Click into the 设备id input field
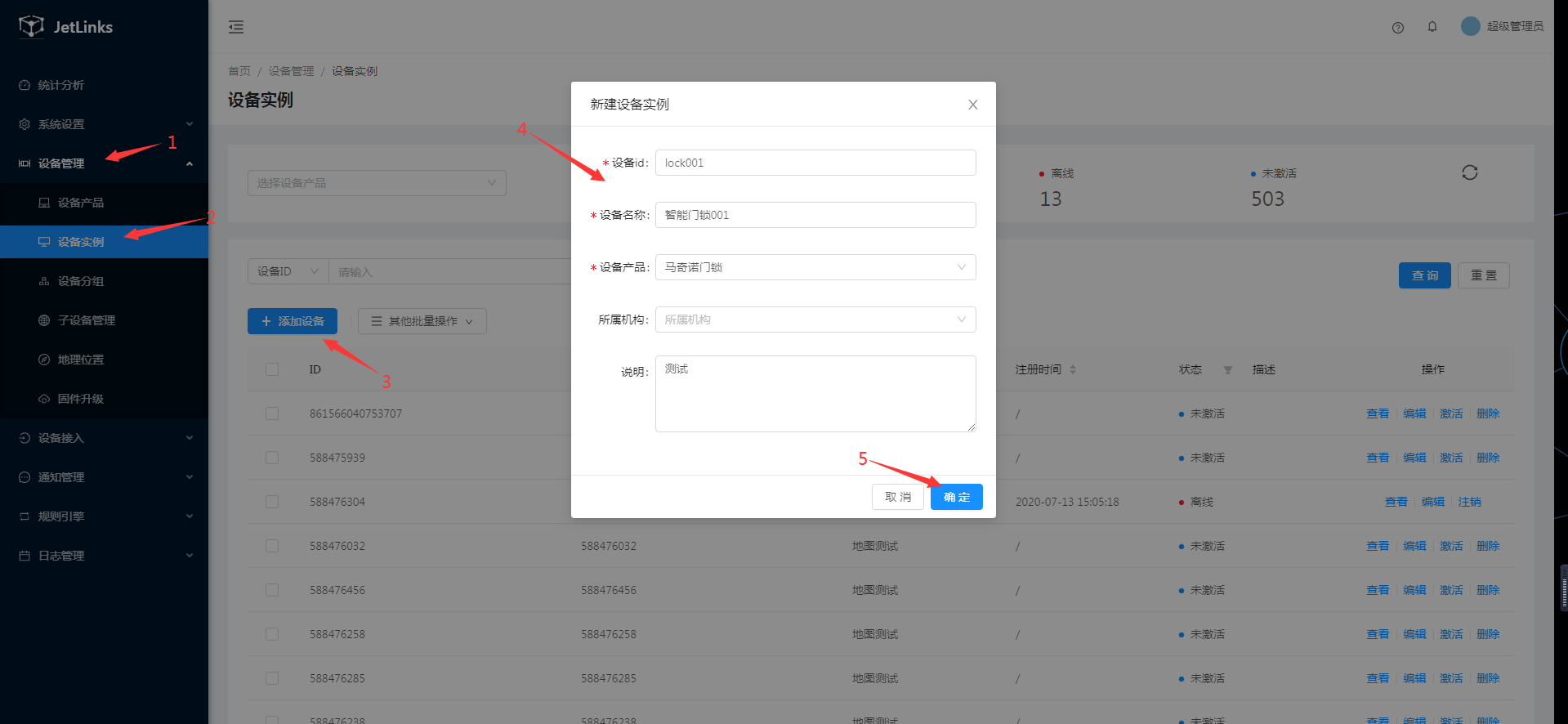 click(815, 163)
